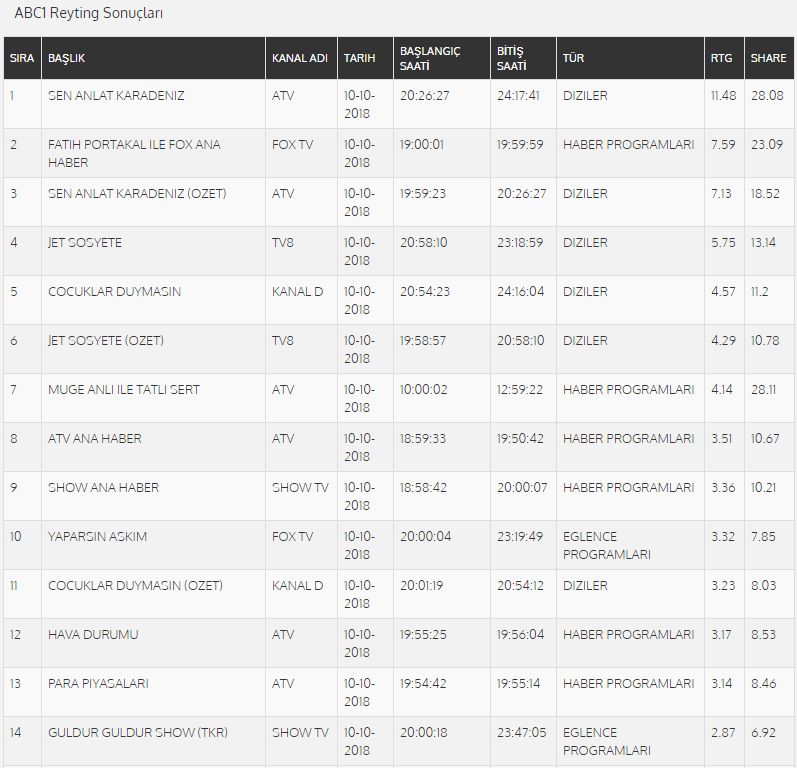Click the SHARE column header
The image size is (797, 768).
tap(769, 58)
